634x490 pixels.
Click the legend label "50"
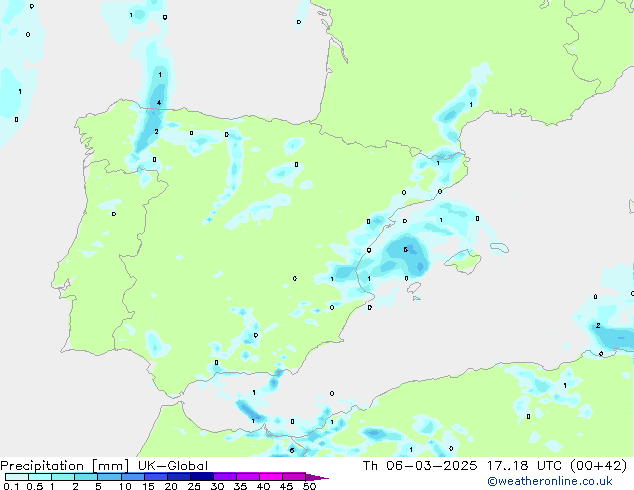tap(309, 486)
